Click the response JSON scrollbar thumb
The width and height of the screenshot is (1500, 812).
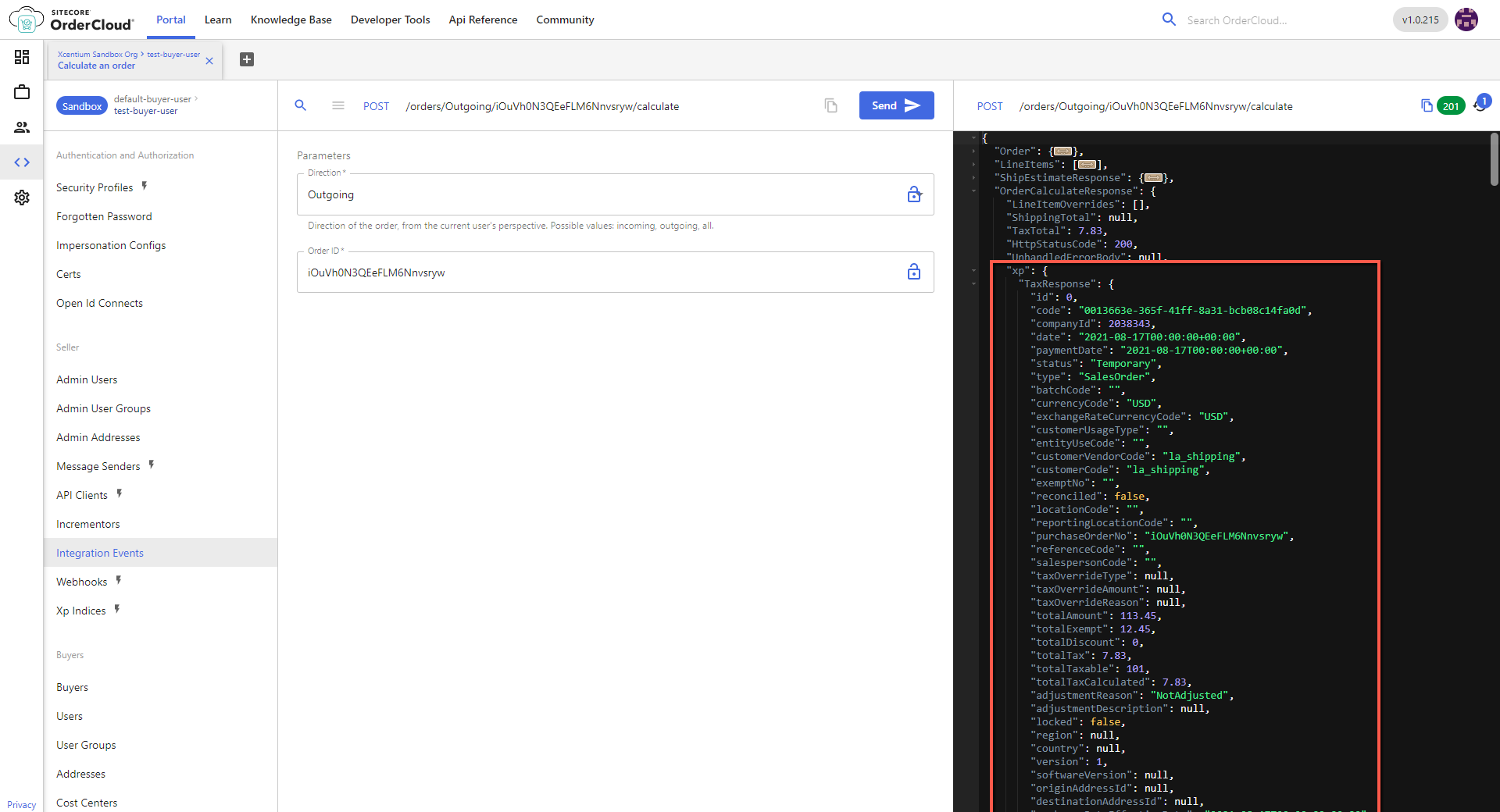point(1494,159)
